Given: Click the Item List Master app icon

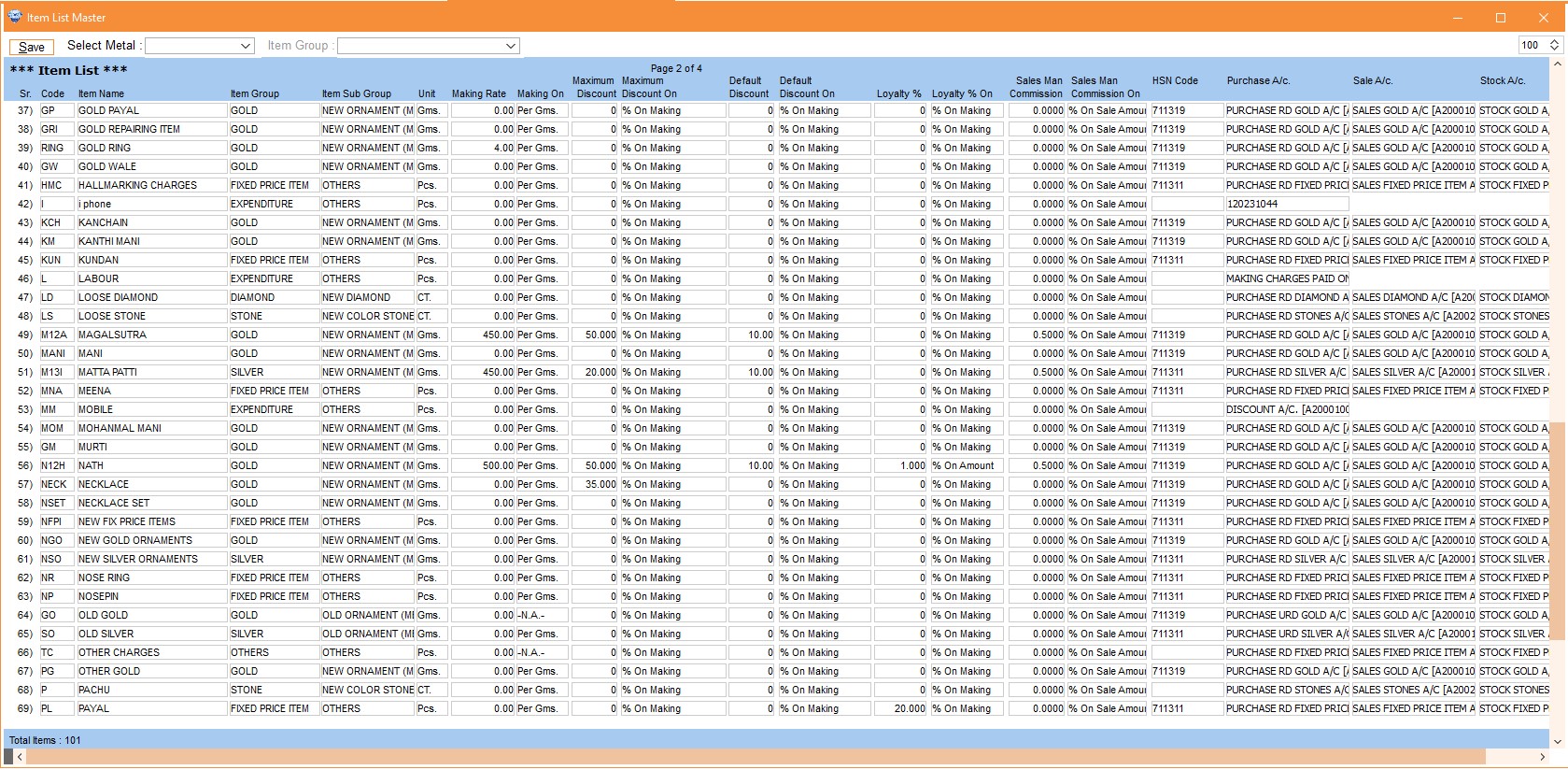Looking at the screenshot, I should pos(14,17).
